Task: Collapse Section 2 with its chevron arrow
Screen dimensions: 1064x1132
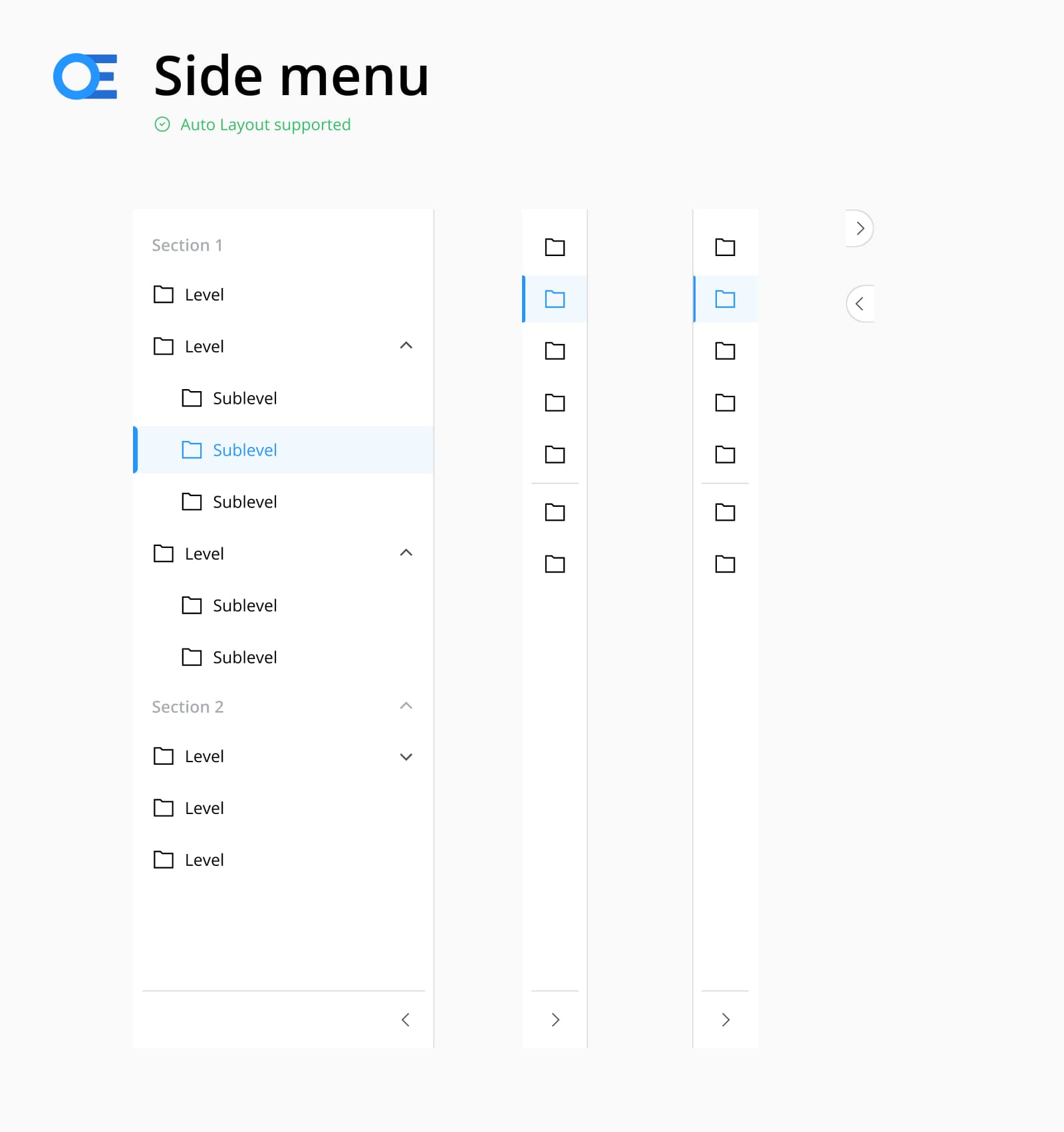Action: tap(406, 706)
